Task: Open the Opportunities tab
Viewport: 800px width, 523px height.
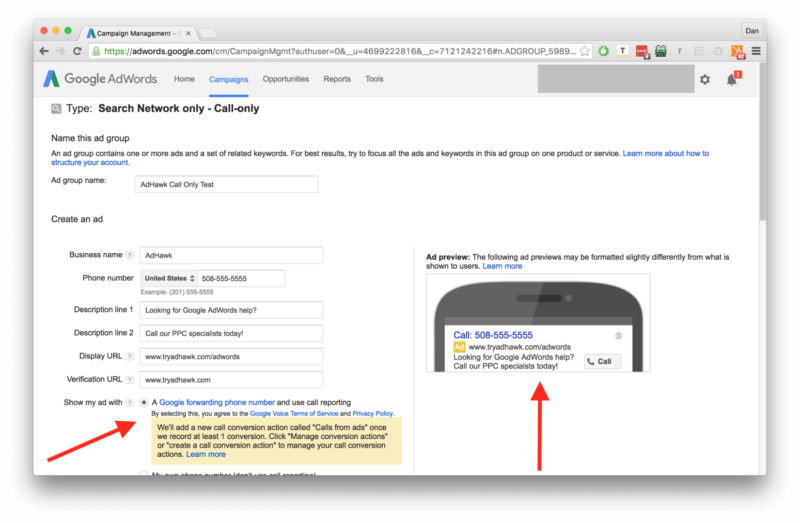Action: tap(286, 79)
